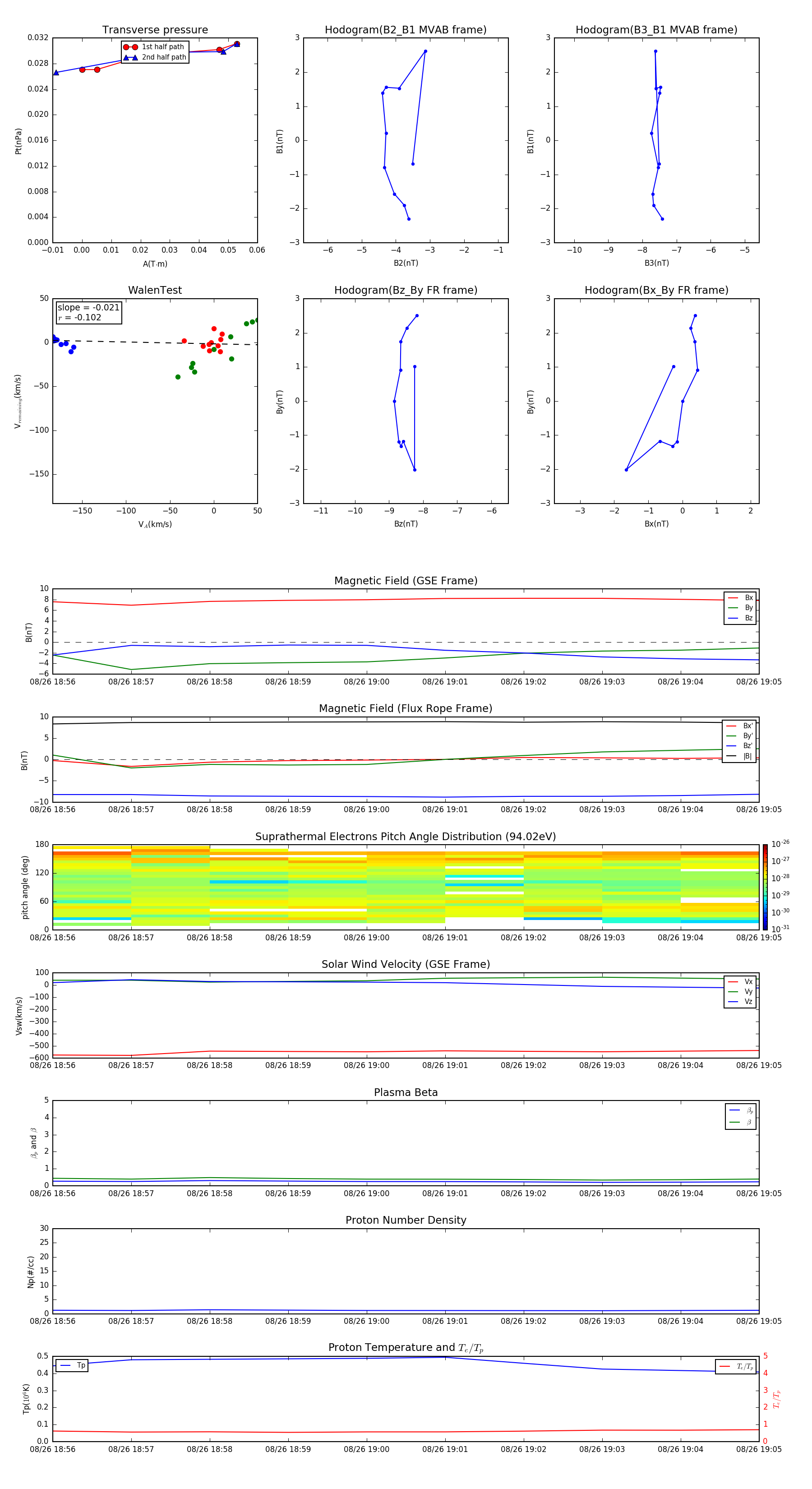The height and width of the screenshot is (1489, 812).
Task: Select the Te/Tp legend entry
Action: point(736,1366)
